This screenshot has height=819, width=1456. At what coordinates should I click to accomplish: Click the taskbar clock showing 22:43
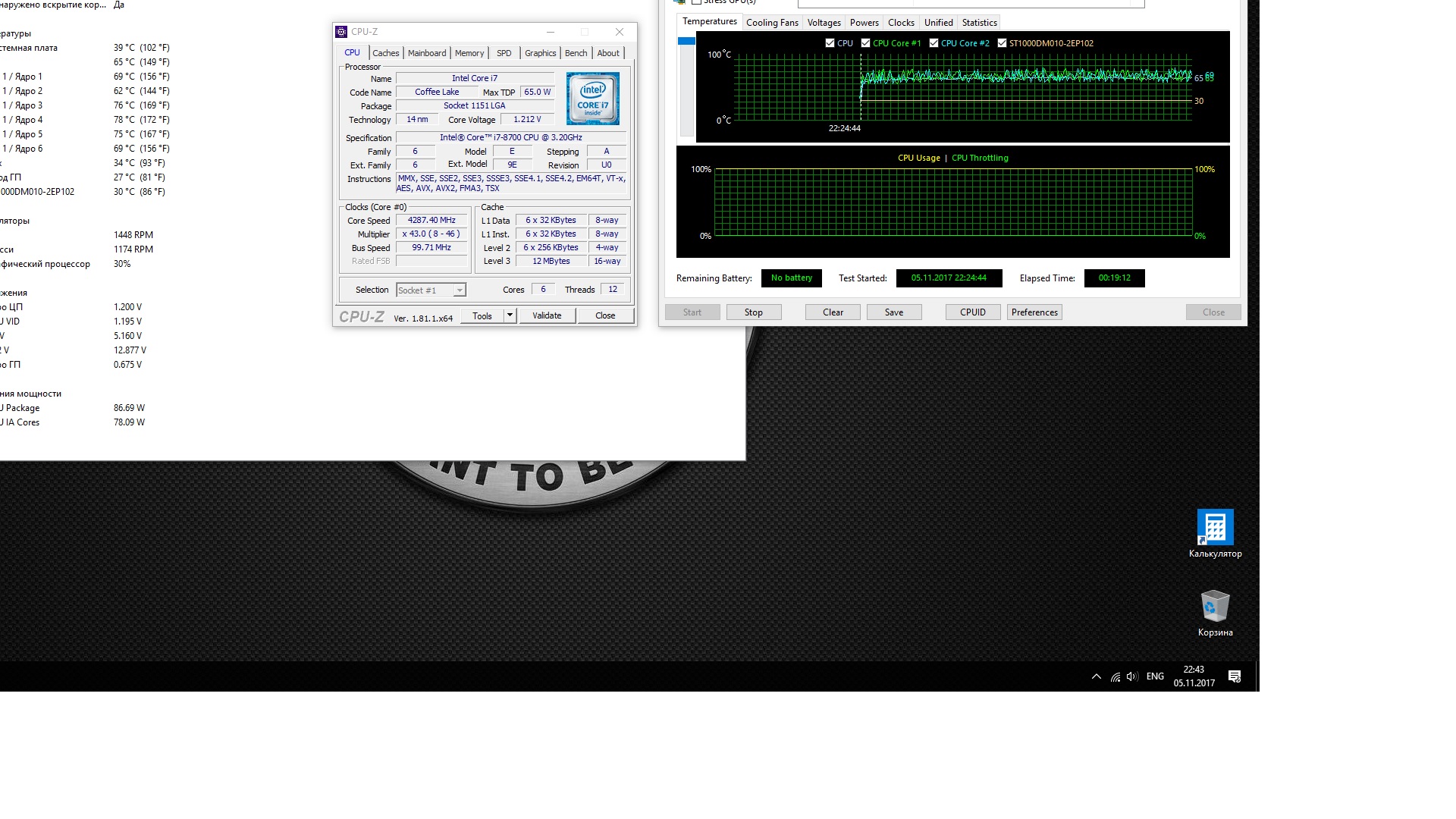pyautogui.click(x=1194, y=676)
